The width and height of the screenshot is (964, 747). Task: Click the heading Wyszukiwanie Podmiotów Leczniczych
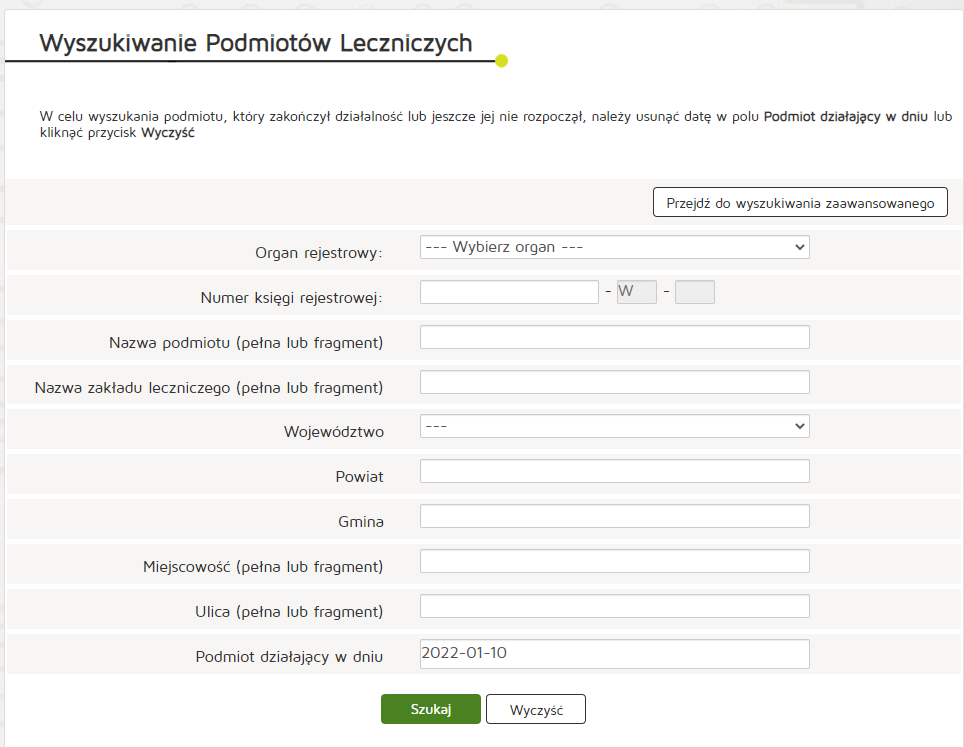click(256, 43)
